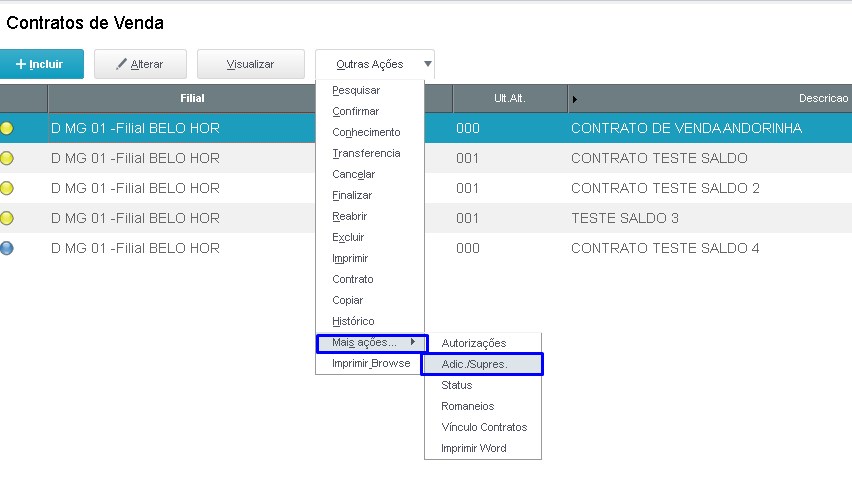Viewport: 852px width, 497px height.
Task: Select Copiar in the menu
Action: [x=347, y=300]
